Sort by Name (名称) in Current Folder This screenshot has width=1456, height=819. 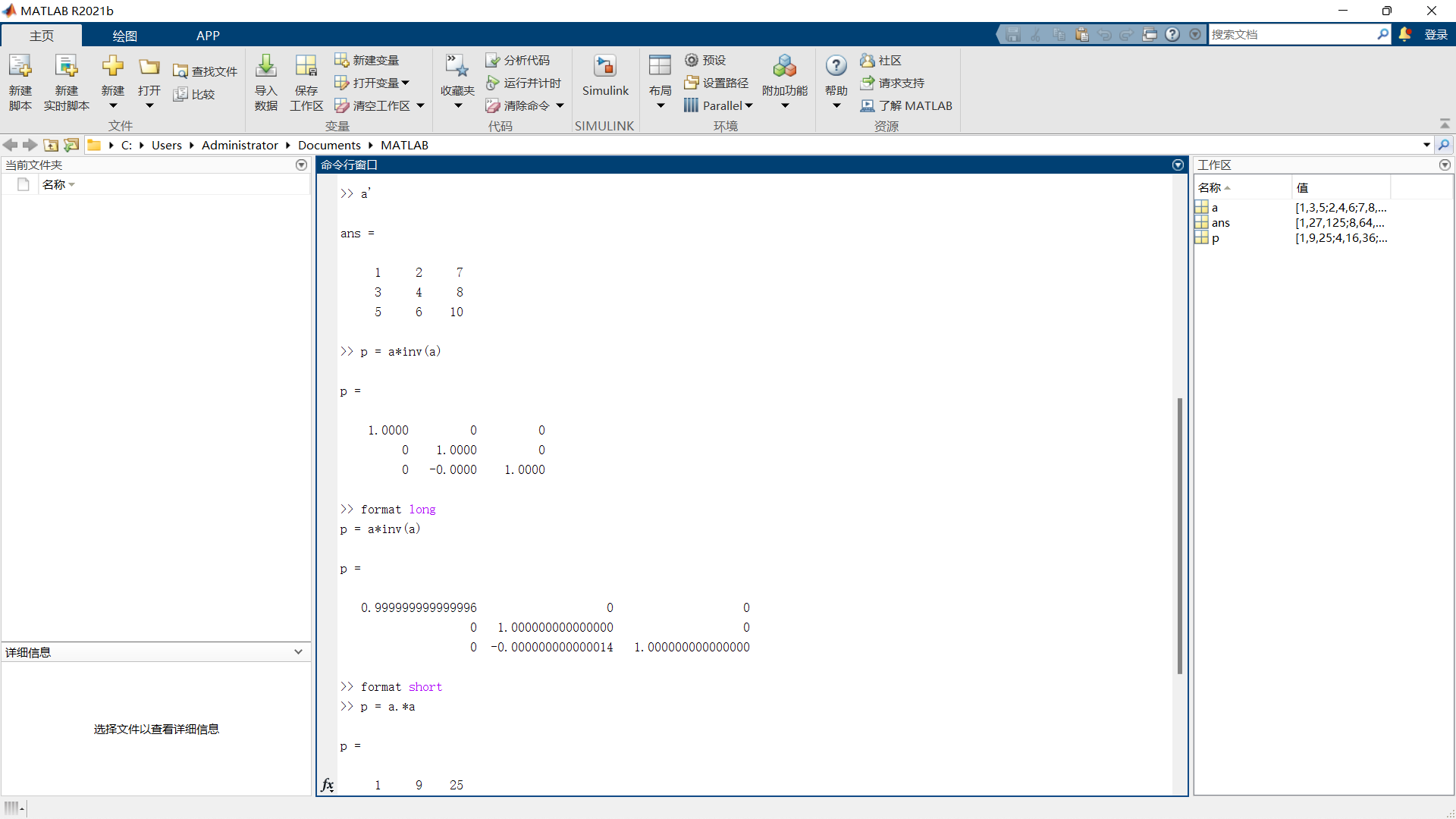pos(58,184)
